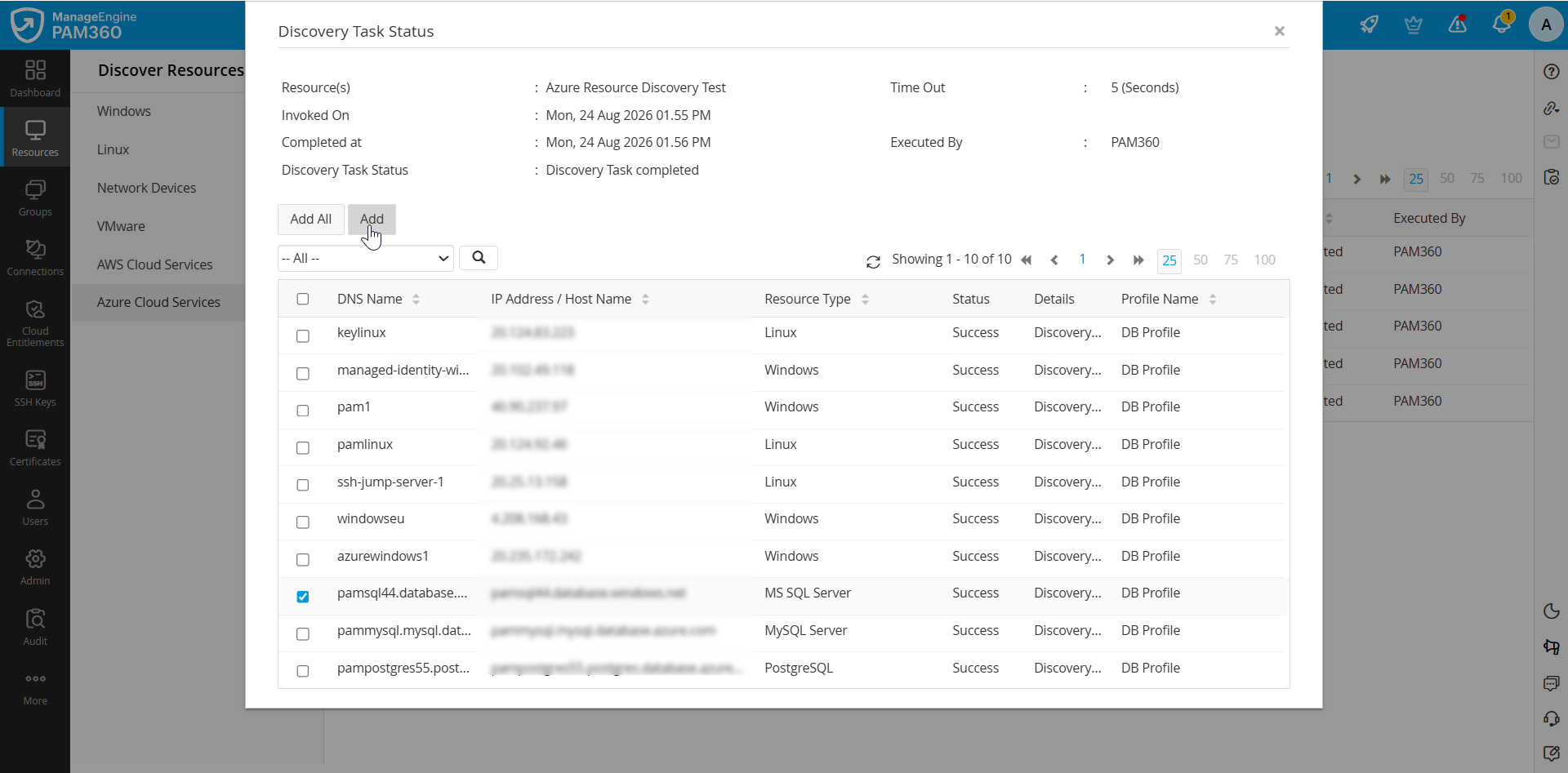Set dialog page size to 100
This screenshot has height=773, width=1568.
tap(1265, 260)
